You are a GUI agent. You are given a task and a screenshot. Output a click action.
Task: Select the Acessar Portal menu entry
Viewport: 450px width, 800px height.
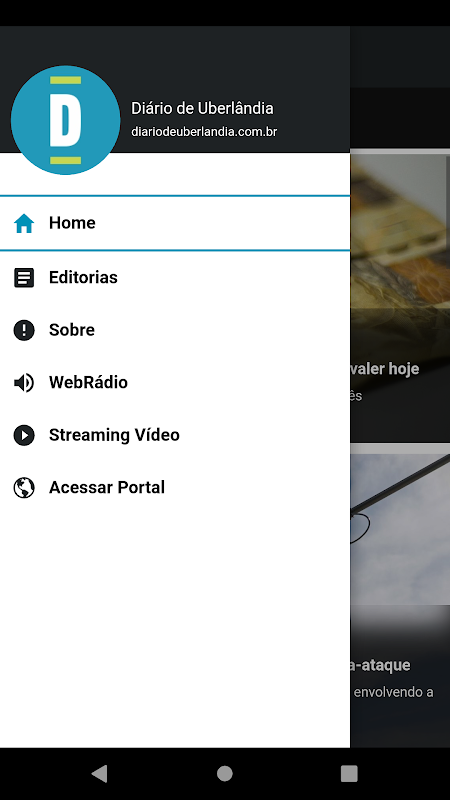click(175, 488)
